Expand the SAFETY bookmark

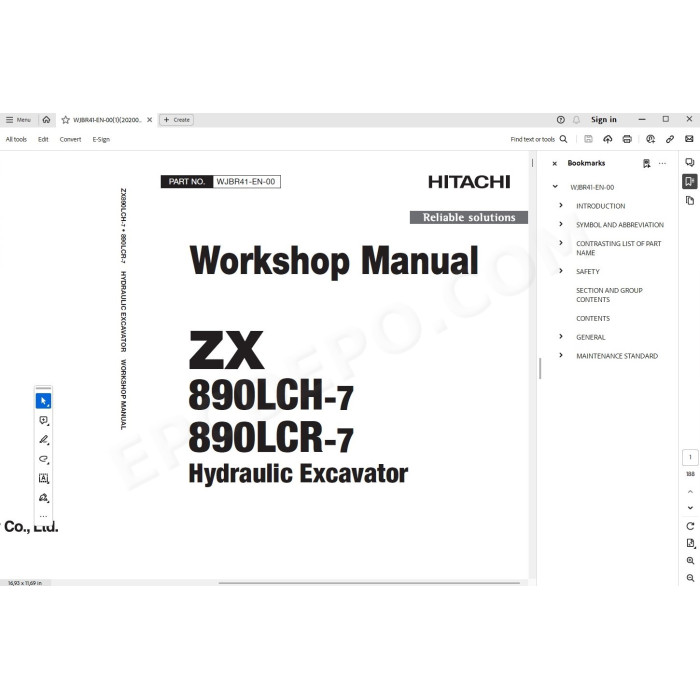coord(561,271)
